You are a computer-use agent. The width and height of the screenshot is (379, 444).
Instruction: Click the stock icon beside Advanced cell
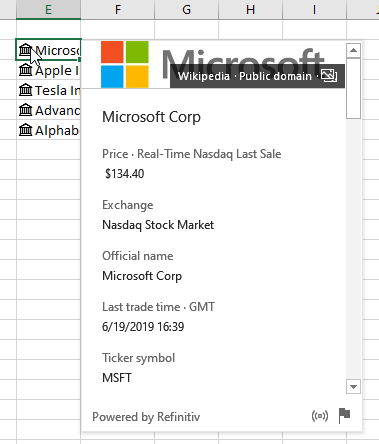pos(25,110)
